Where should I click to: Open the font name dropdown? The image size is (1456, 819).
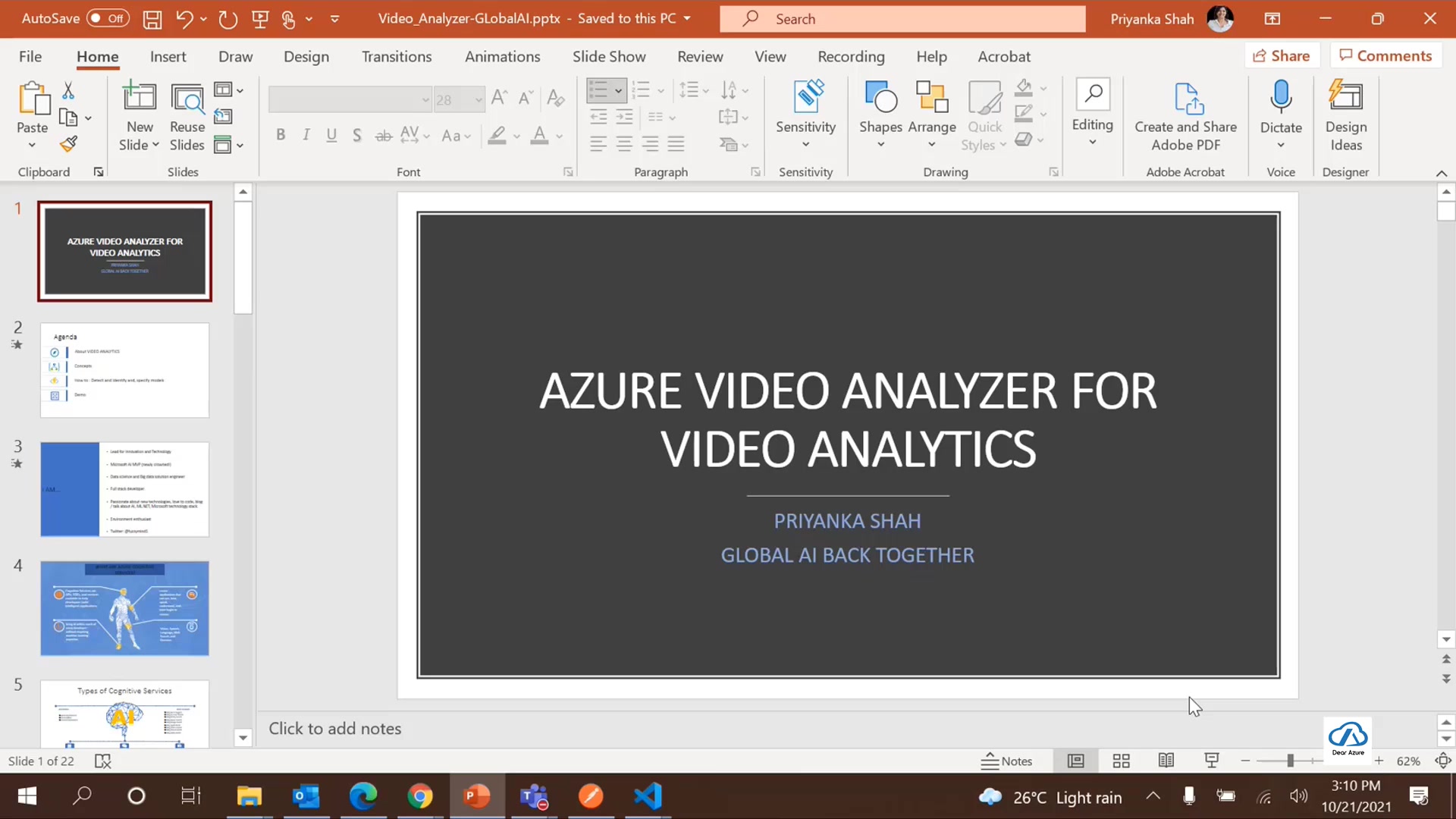[x=425, y=99]
